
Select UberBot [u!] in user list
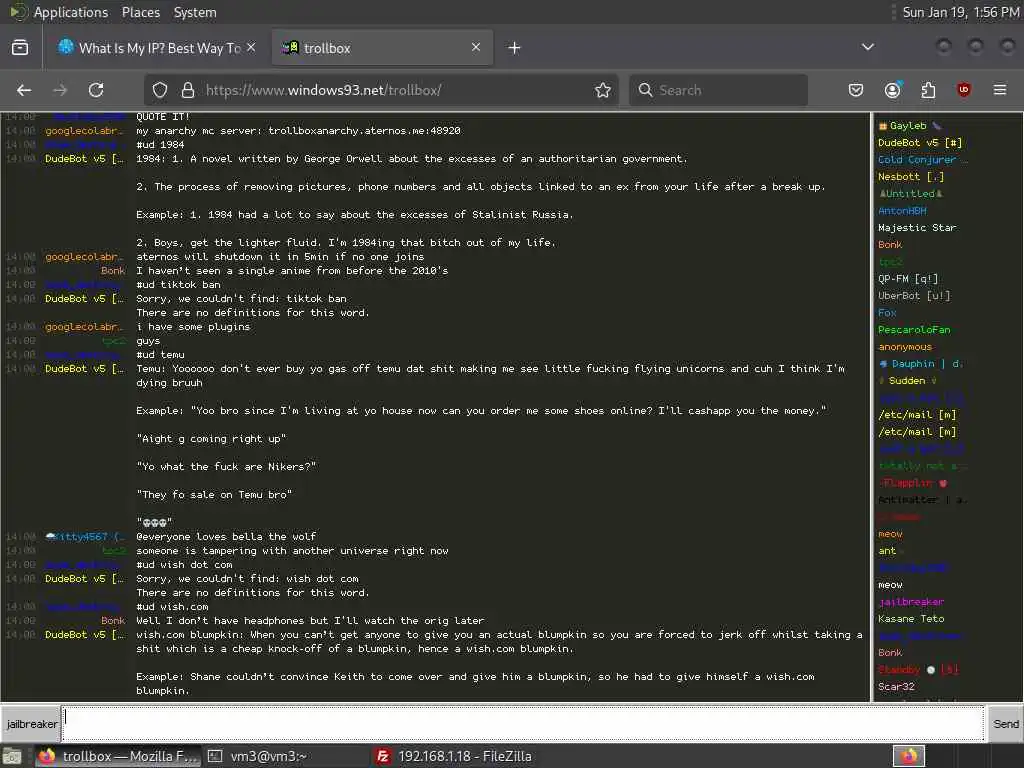(x=914, y=295)
